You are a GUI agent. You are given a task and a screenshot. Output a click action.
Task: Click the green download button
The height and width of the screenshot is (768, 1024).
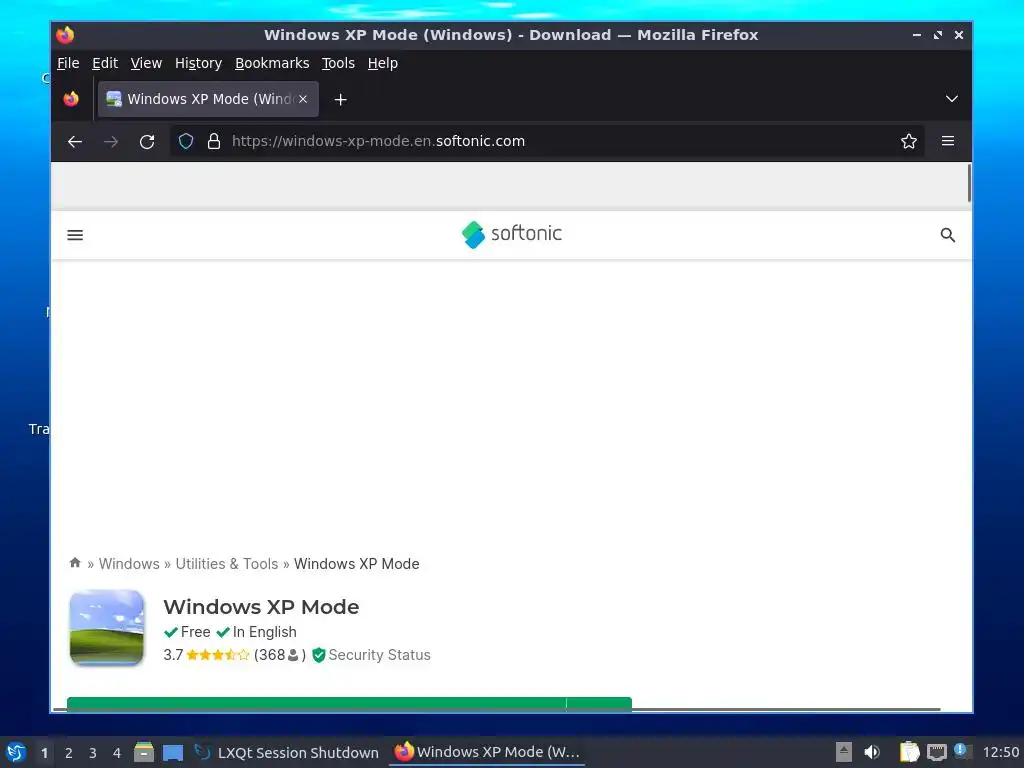349,704
